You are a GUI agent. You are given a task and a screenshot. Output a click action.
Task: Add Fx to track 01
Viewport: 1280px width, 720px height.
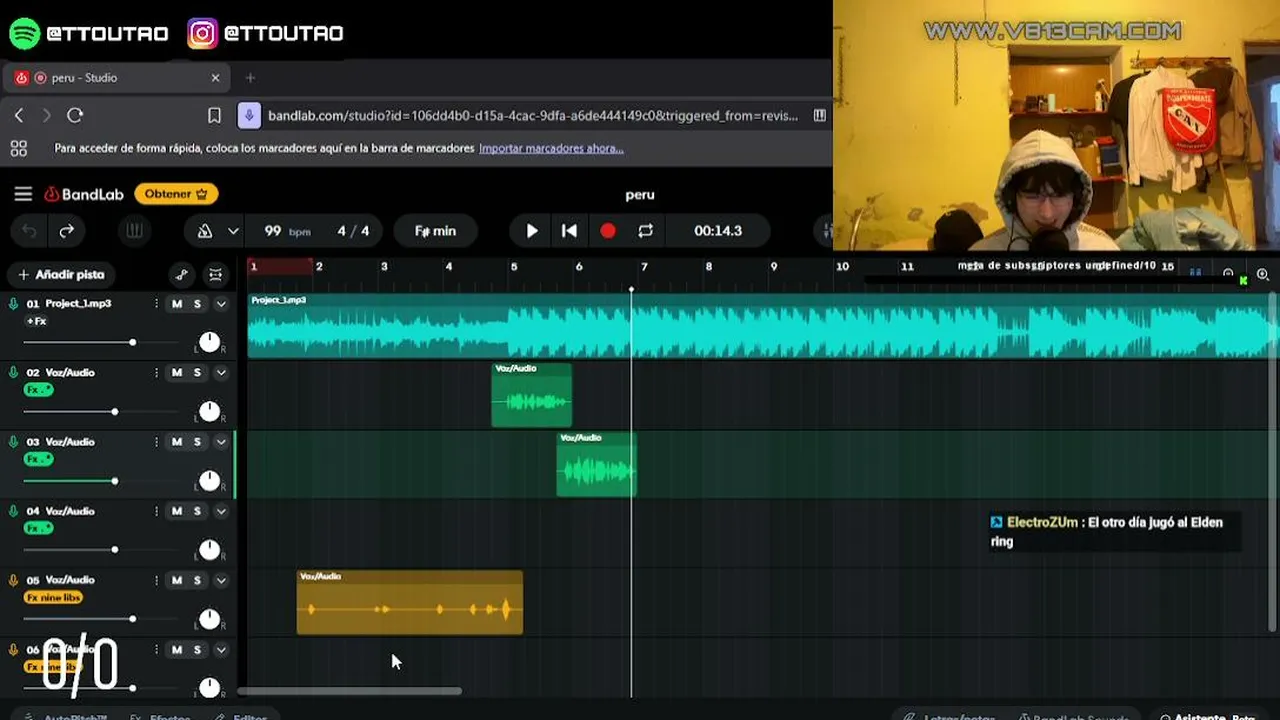(36, 321)
